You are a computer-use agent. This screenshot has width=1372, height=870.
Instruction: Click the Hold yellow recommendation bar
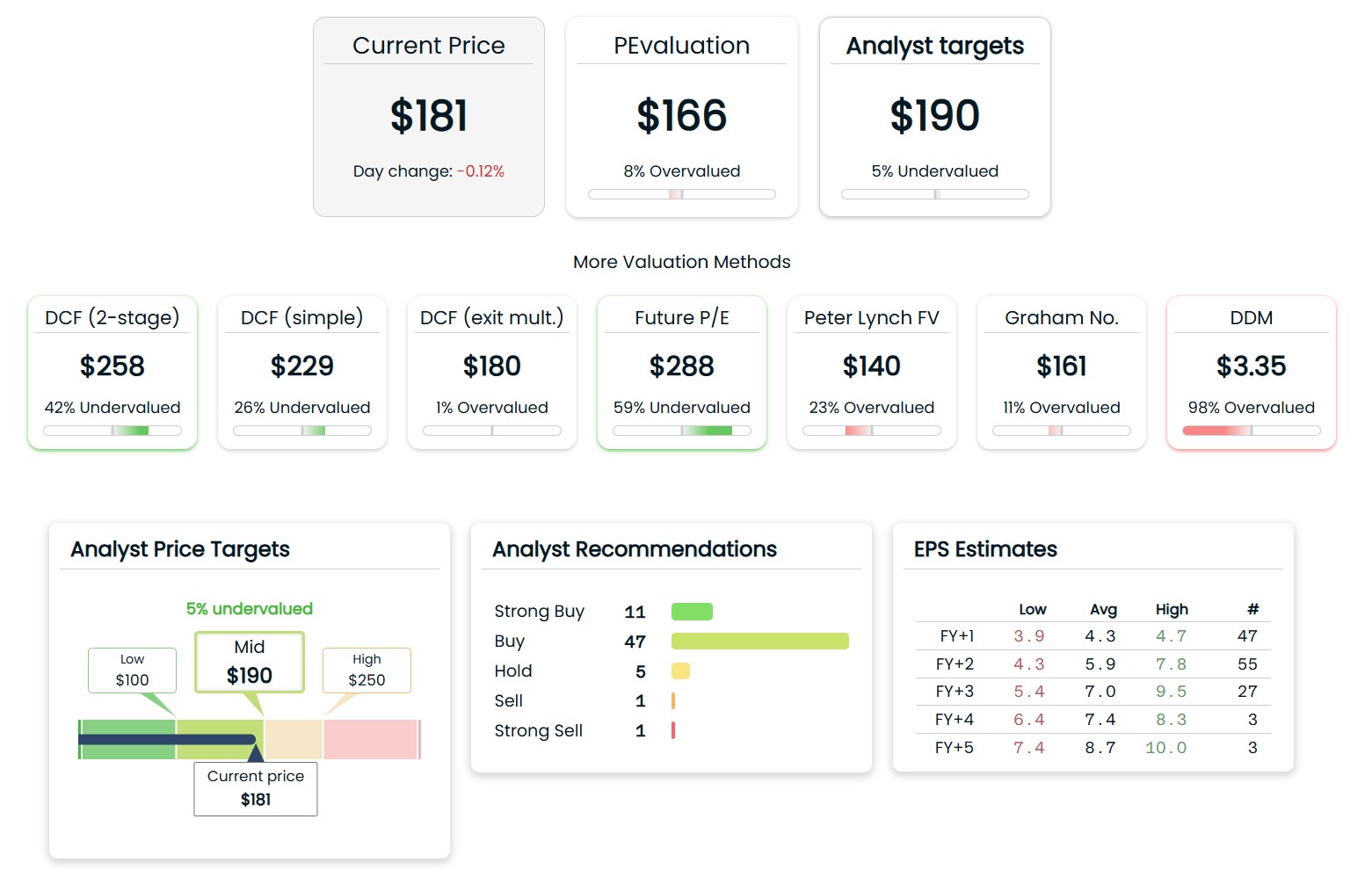pyautogui.click(x=680, y=671)
